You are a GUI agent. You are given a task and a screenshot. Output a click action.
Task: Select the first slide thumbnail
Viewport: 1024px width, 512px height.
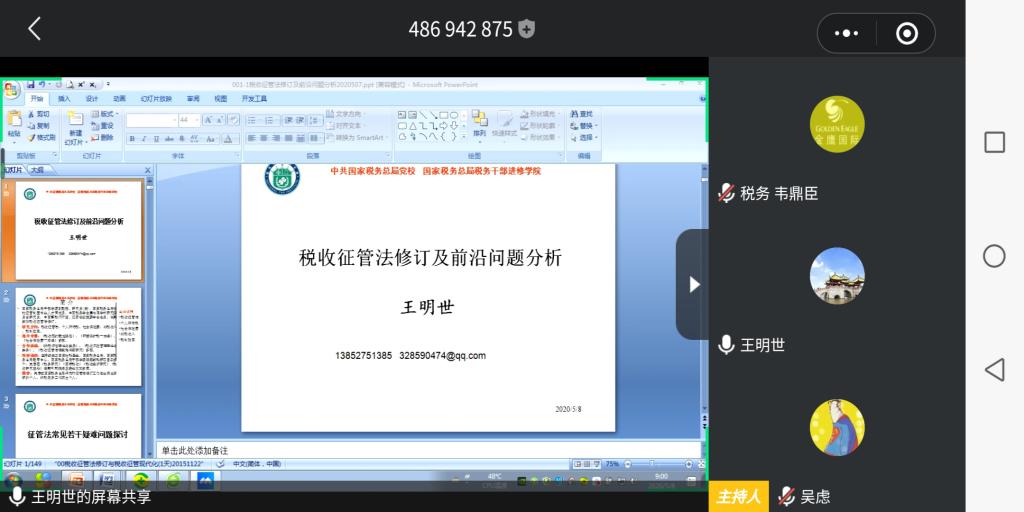77,230
